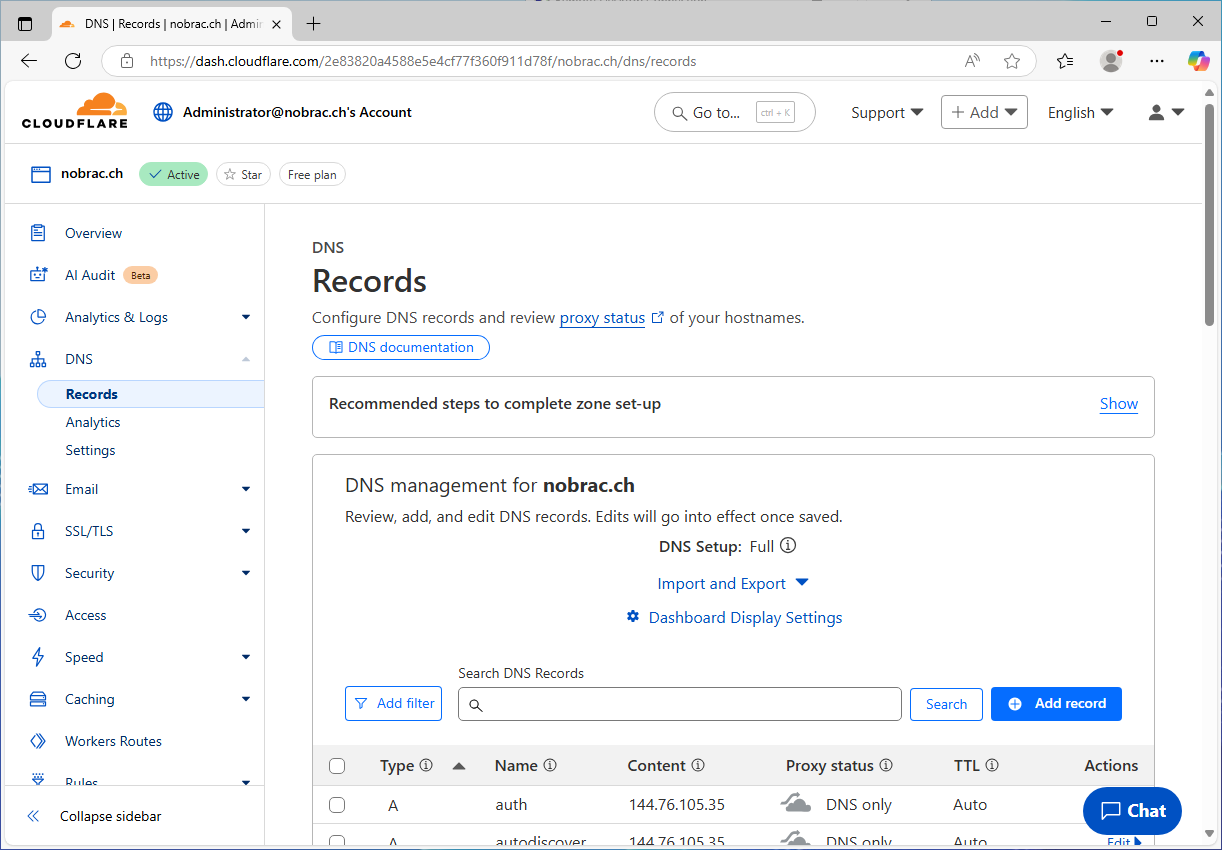
Task: Click the Add record button
Action: 1056,703
